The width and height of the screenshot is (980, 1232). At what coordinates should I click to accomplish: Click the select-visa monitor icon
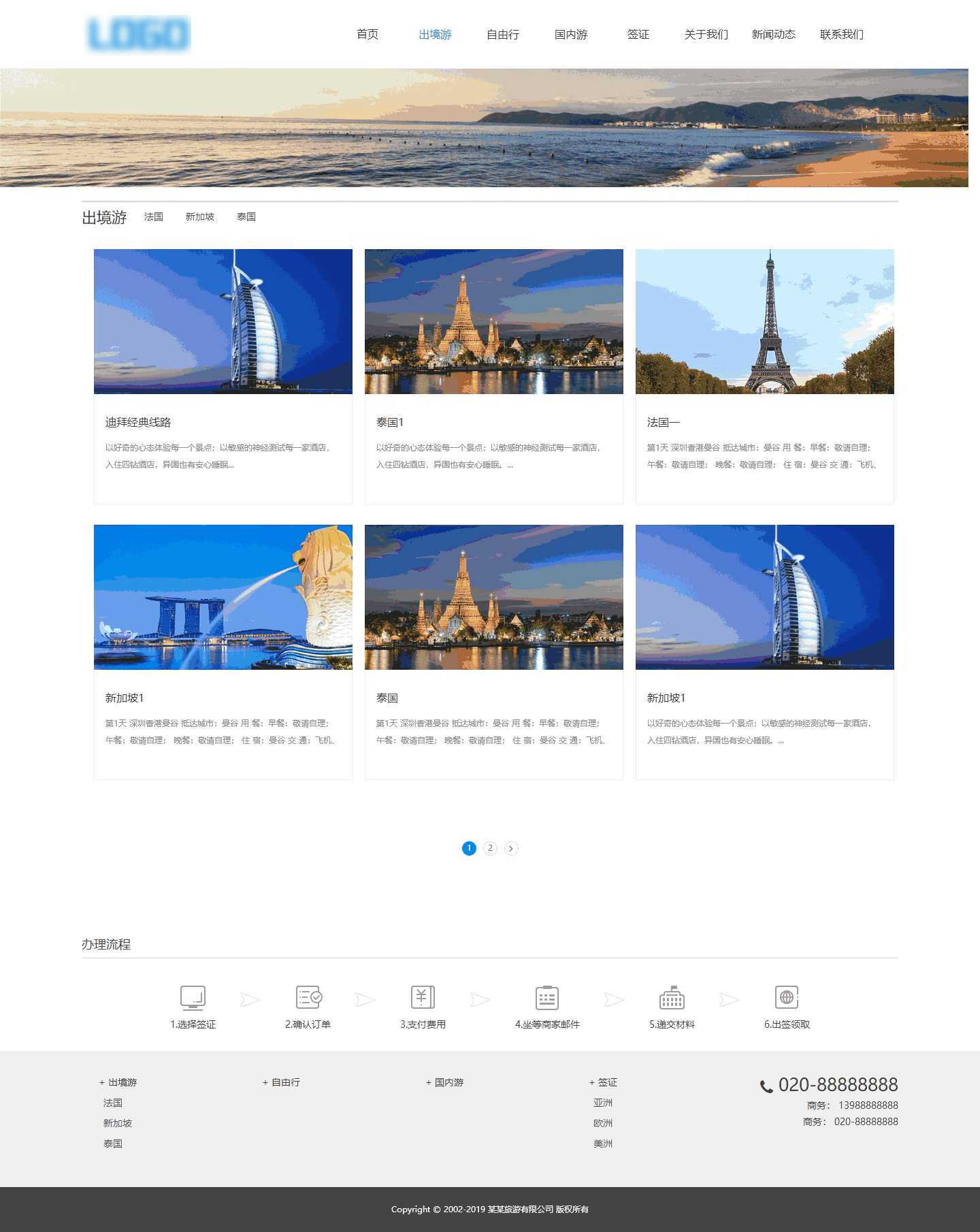click(x=193, y=998)
